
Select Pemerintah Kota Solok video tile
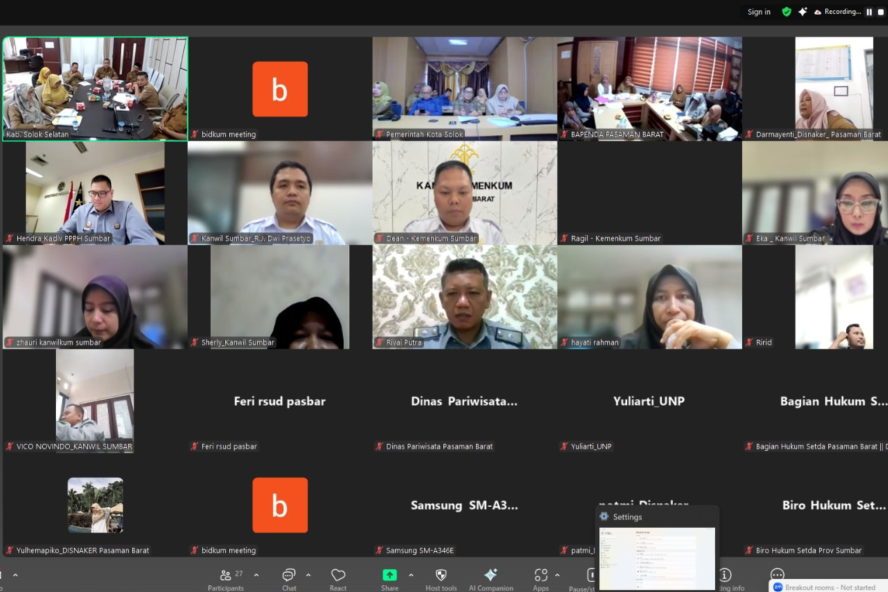click(x=464, y=88)
